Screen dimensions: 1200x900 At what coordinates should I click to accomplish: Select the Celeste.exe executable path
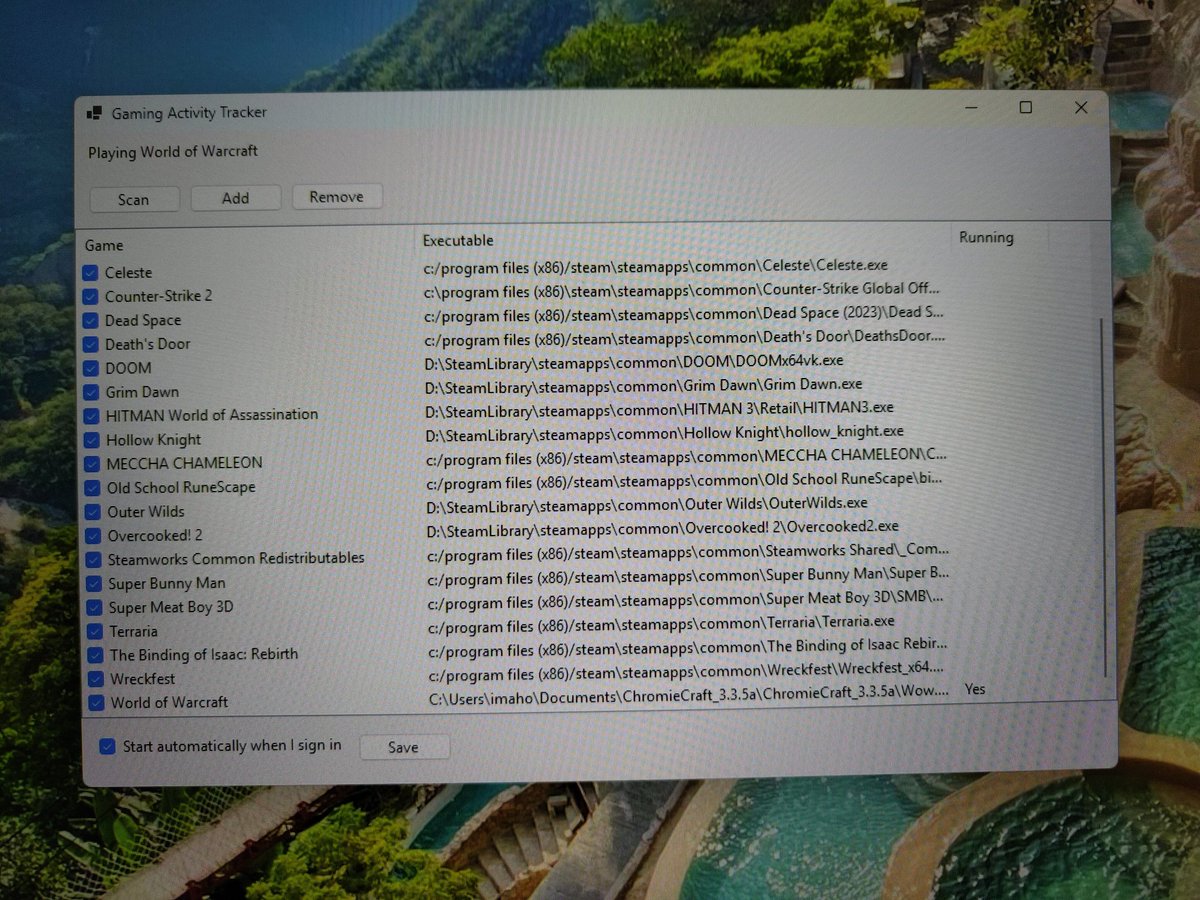click(656, 267)
